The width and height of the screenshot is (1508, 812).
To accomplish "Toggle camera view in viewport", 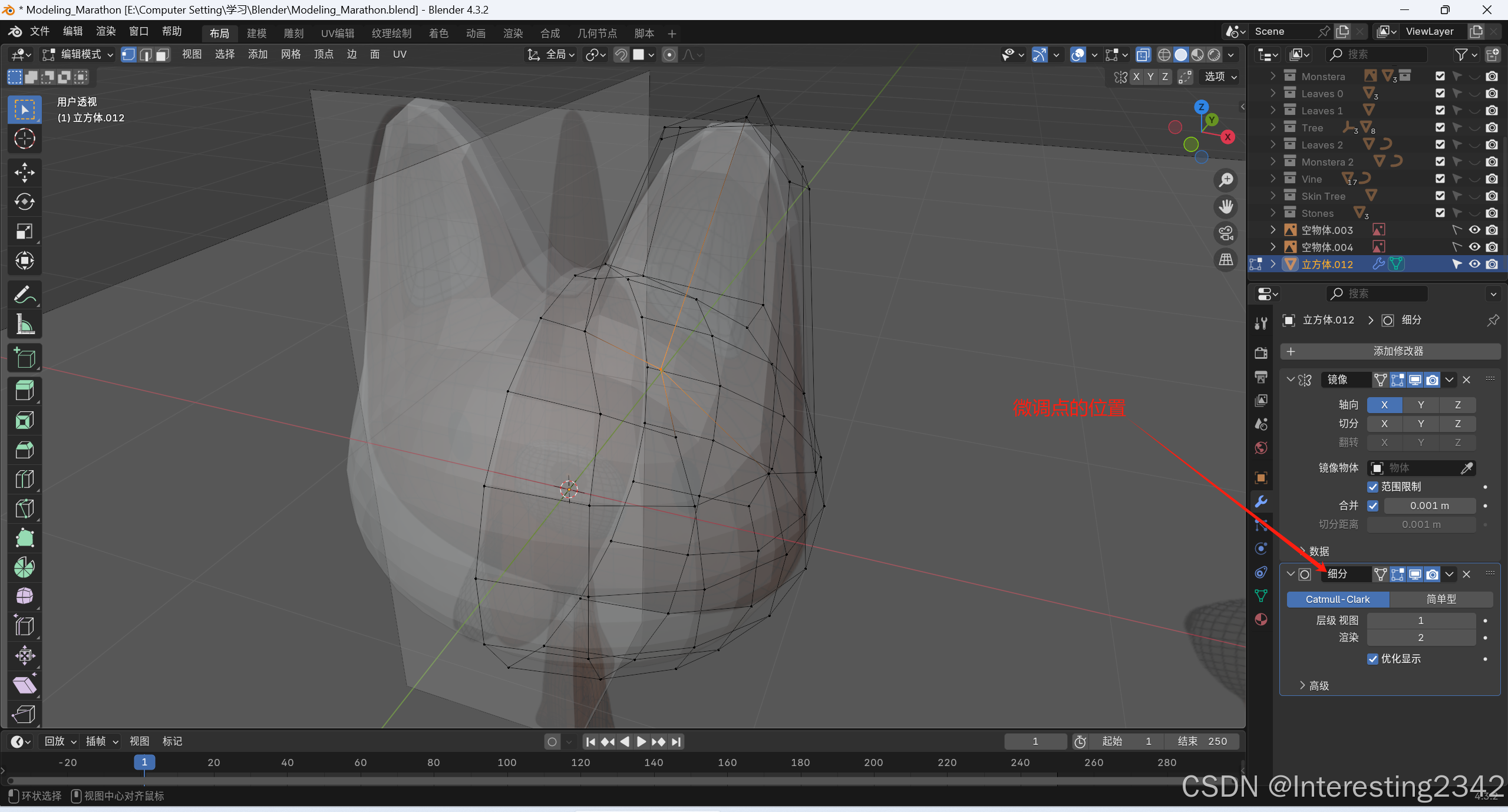I will point(1226,233).
